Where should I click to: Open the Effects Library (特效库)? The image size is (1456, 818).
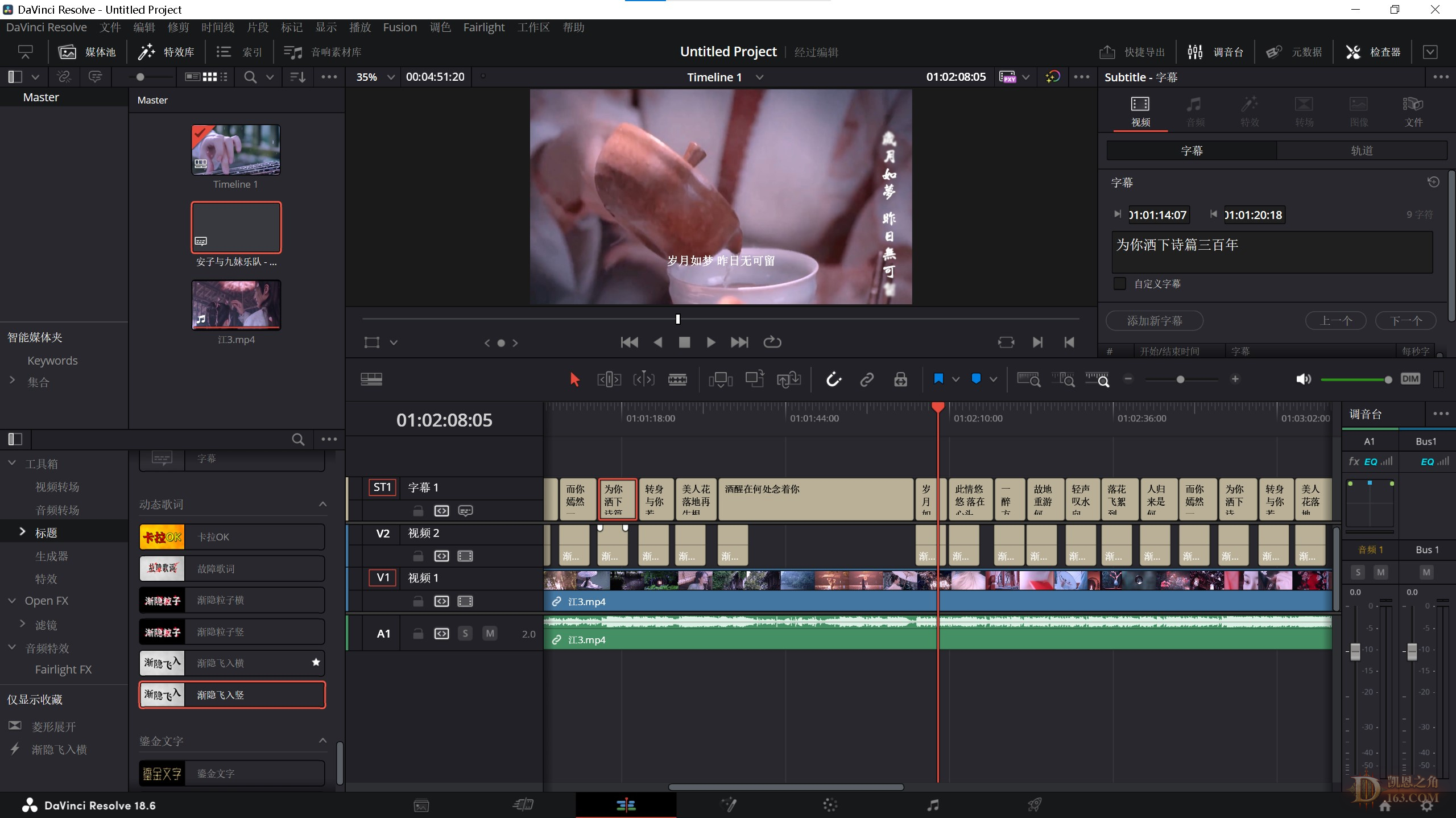pos(166,52)
